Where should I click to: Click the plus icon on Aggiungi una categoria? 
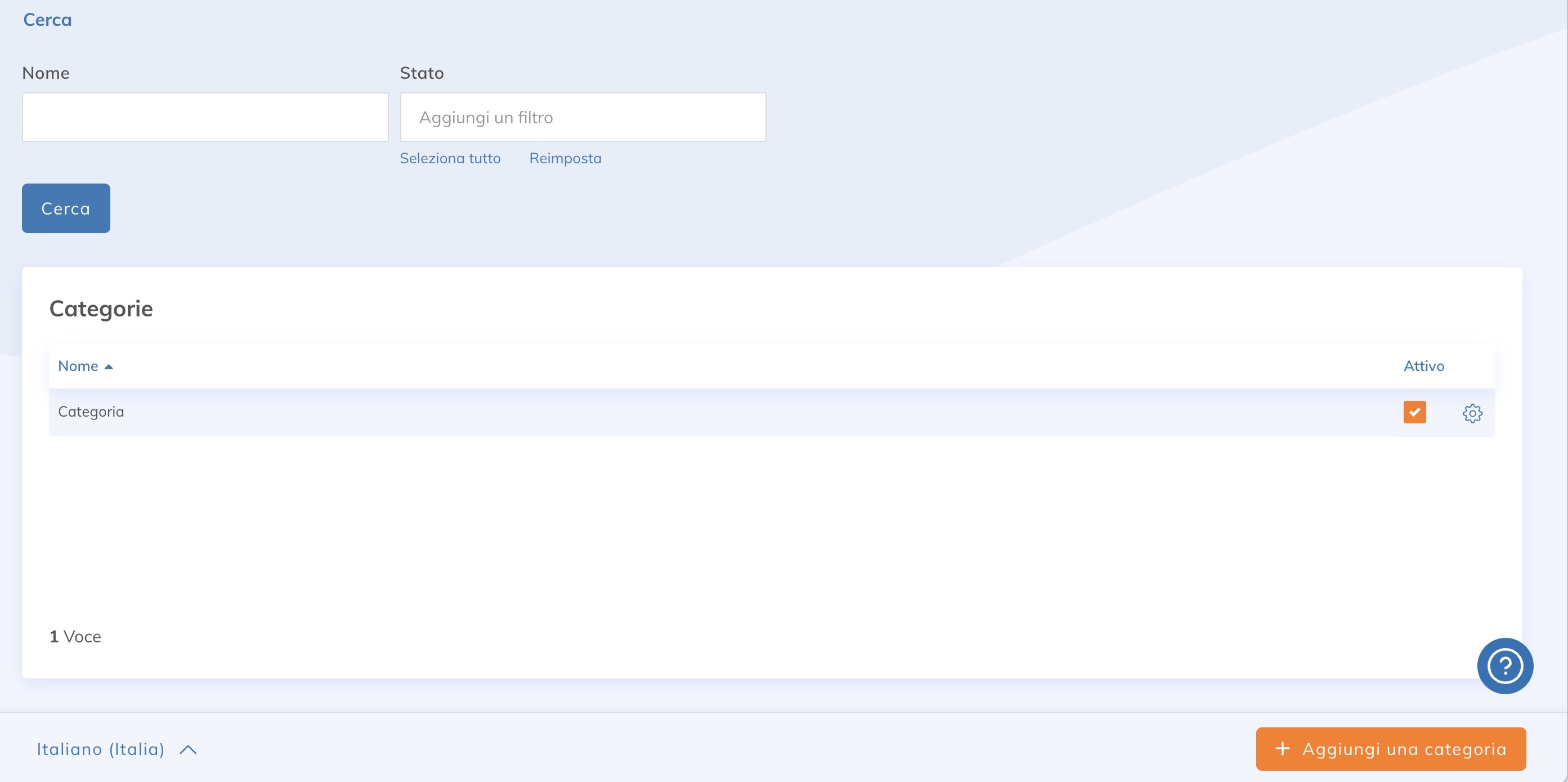click(x=1283, y=749)
